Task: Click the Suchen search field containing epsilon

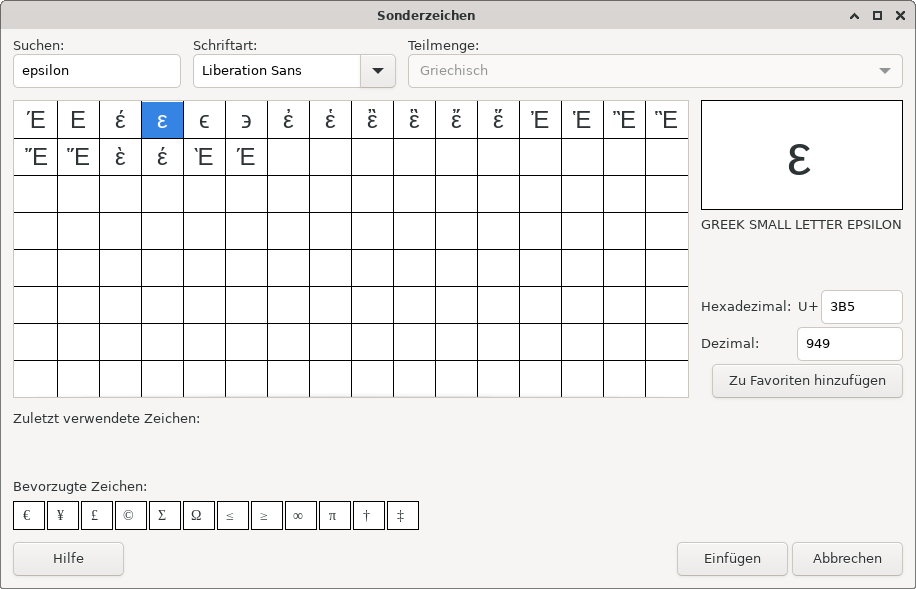Action: [97, 71]
